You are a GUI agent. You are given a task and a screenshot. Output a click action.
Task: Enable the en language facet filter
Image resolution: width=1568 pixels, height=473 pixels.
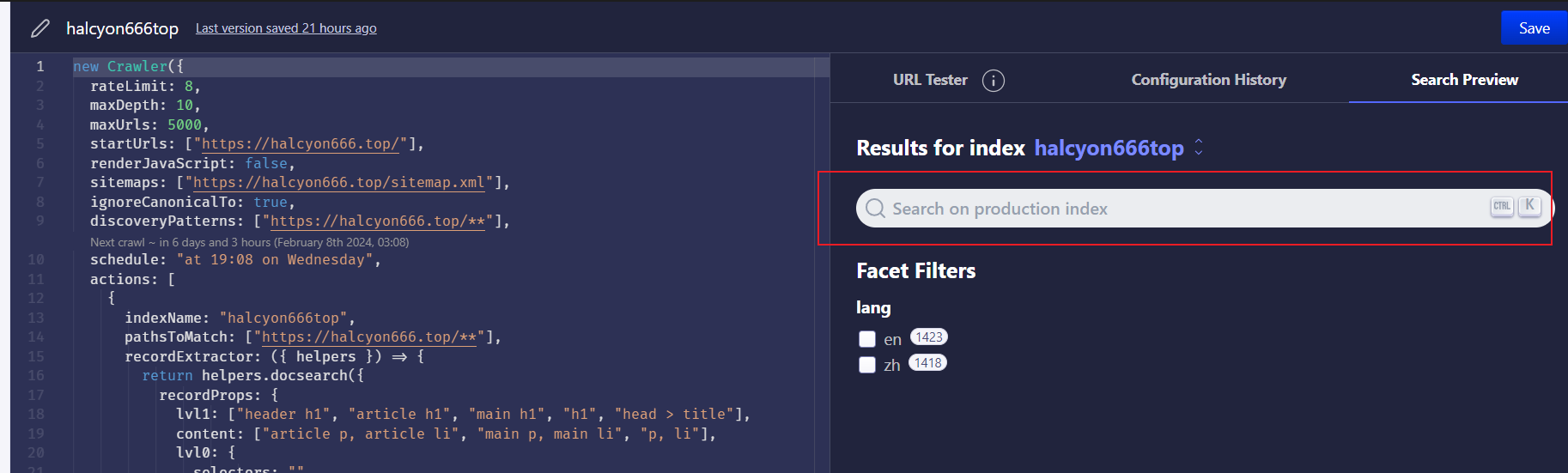(867, 339)
